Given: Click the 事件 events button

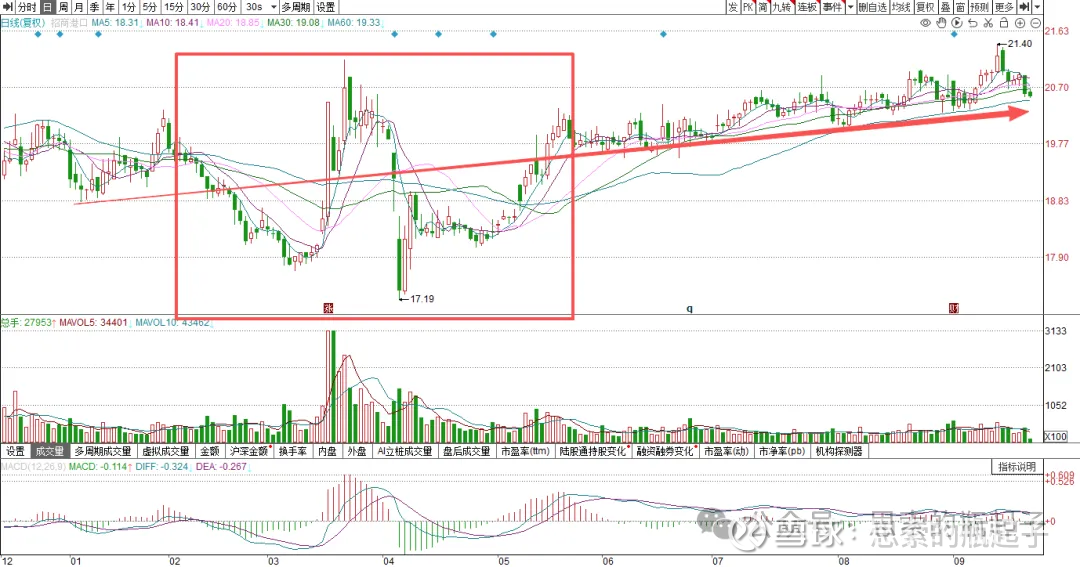Looking at the screenshot, I should coord(832,7).
